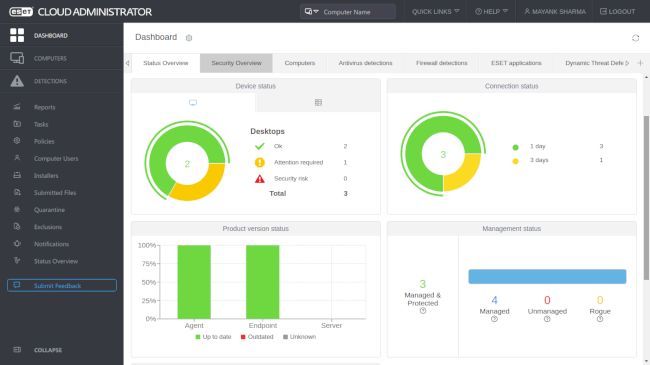The image size is (650, 365).
Task: Select the Antivirus detections tab
Action: [x=365, y=63]
